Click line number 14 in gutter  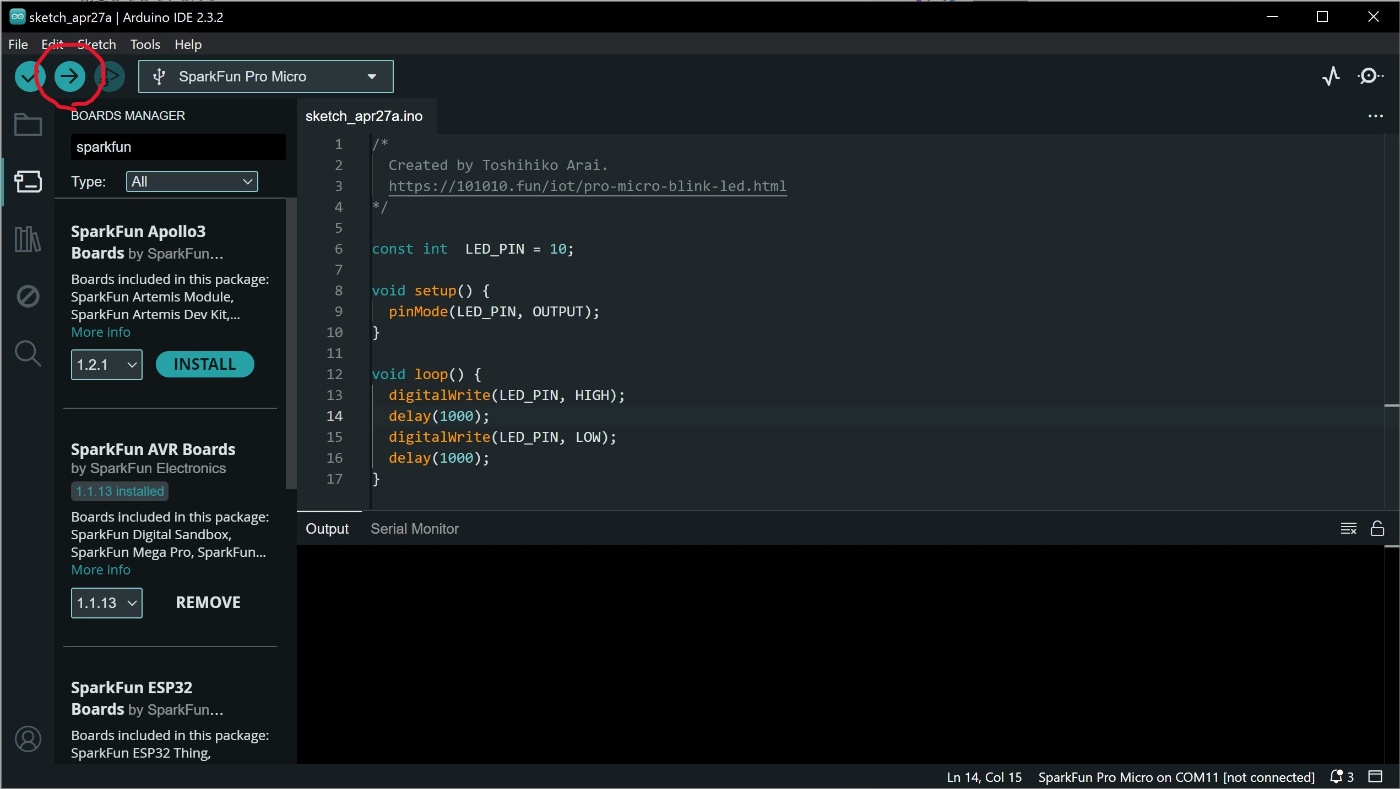click(334, 416)
